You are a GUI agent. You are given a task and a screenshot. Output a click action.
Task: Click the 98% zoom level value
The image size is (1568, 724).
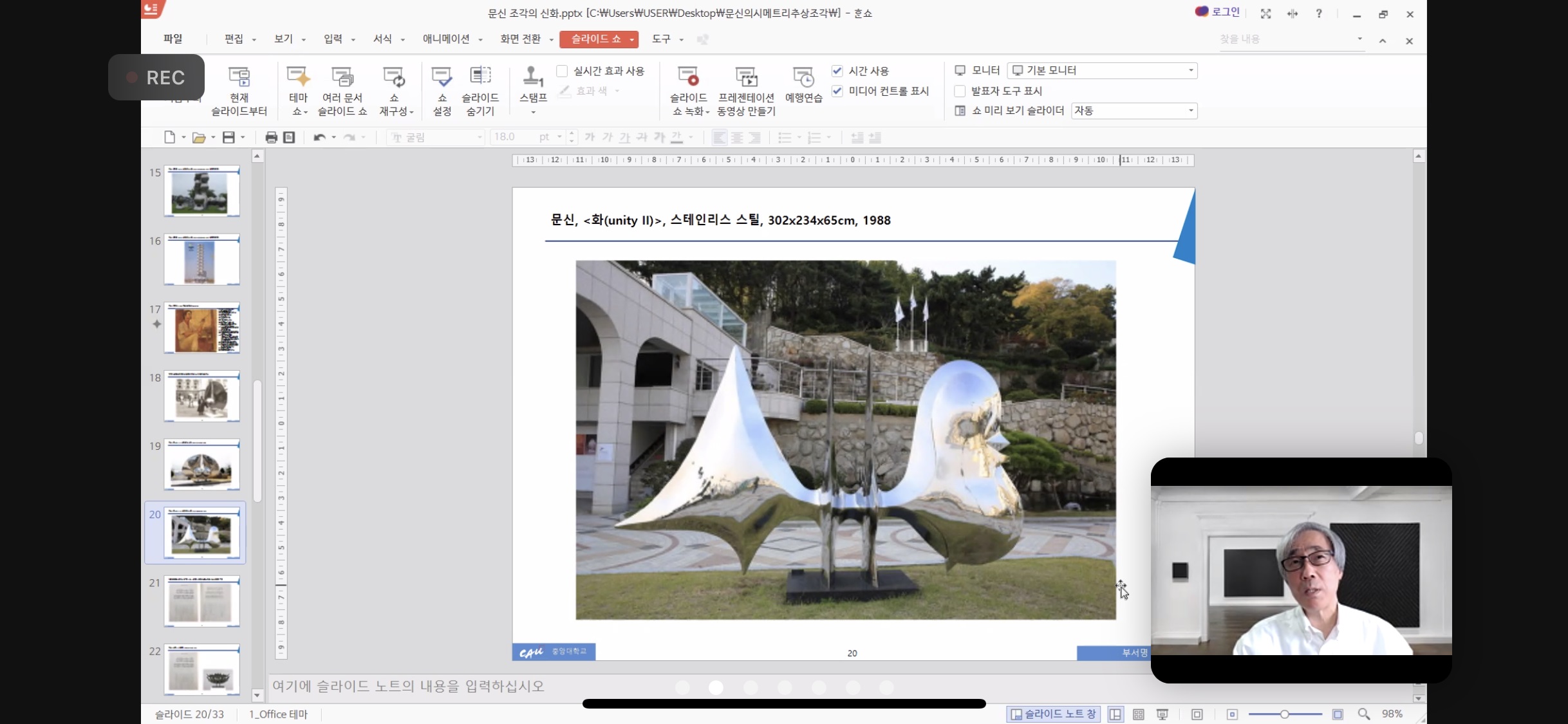pos(1392,714)
